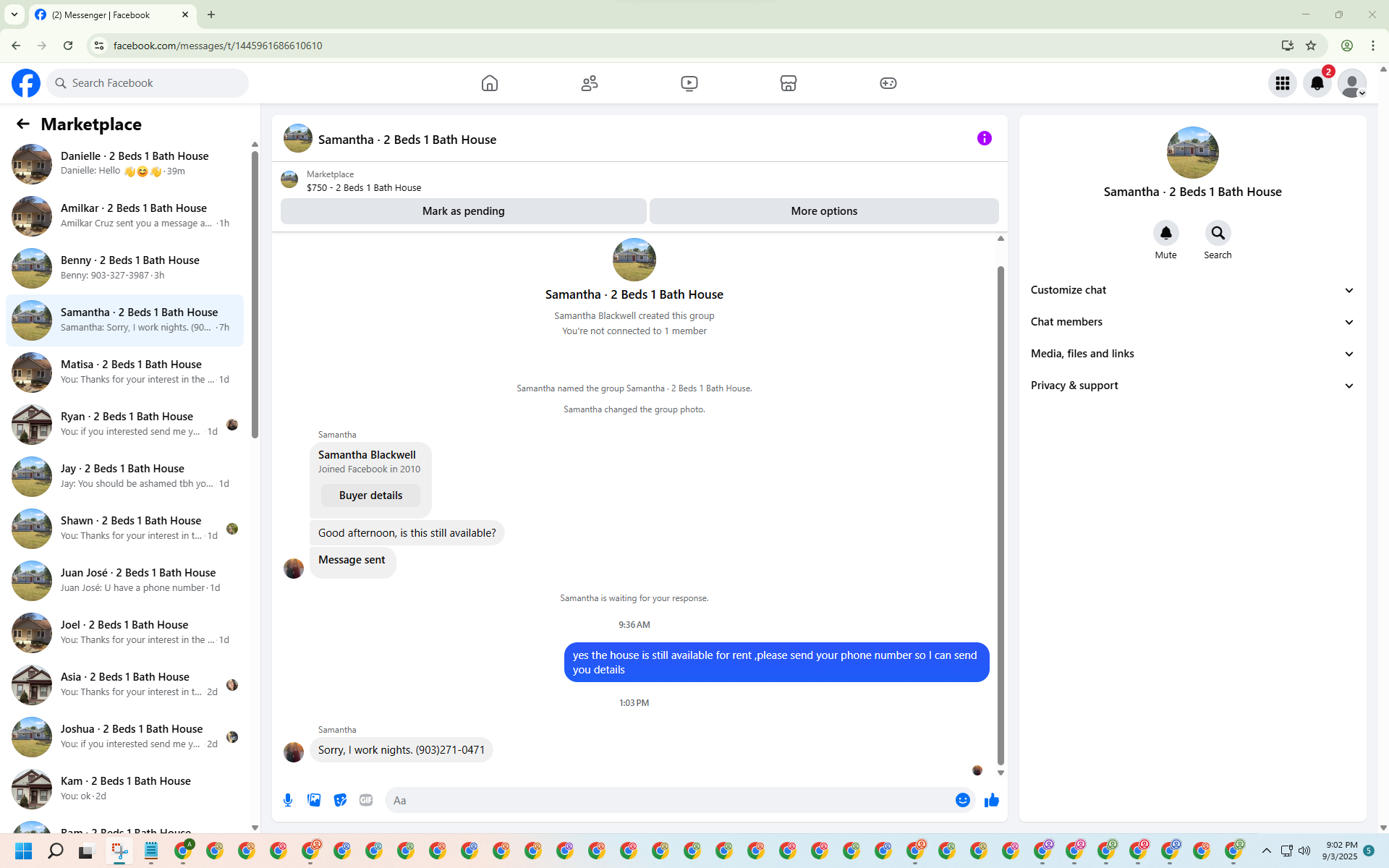Open Juan José's conversation in the list
Screen dimensions: 1389x868
click(x=125, y=580)
